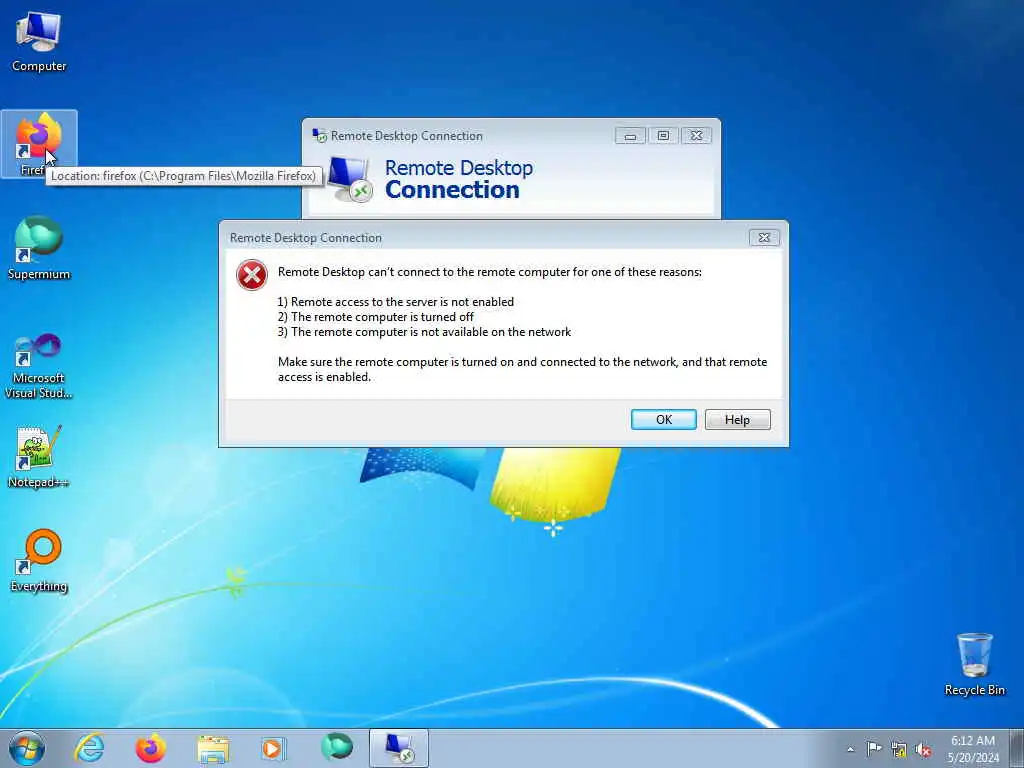1024x768 pixels.
Task: Select the Everything search desktop shortcut
Action: tap(39, 560)
